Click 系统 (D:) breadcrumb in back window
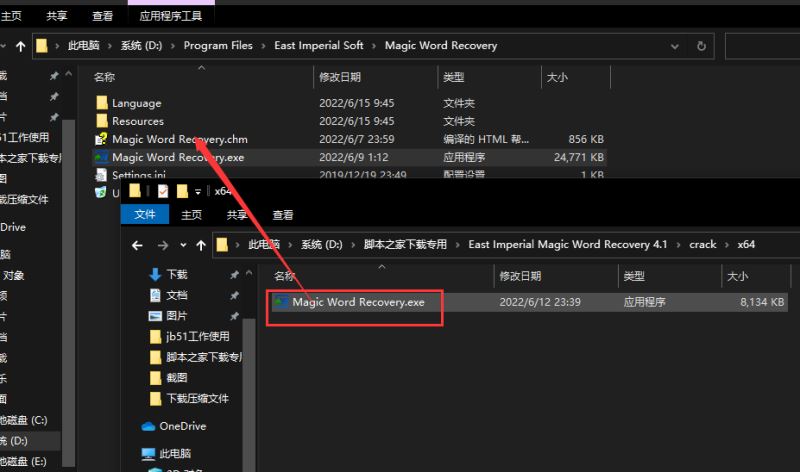 (x=141, y=46)
